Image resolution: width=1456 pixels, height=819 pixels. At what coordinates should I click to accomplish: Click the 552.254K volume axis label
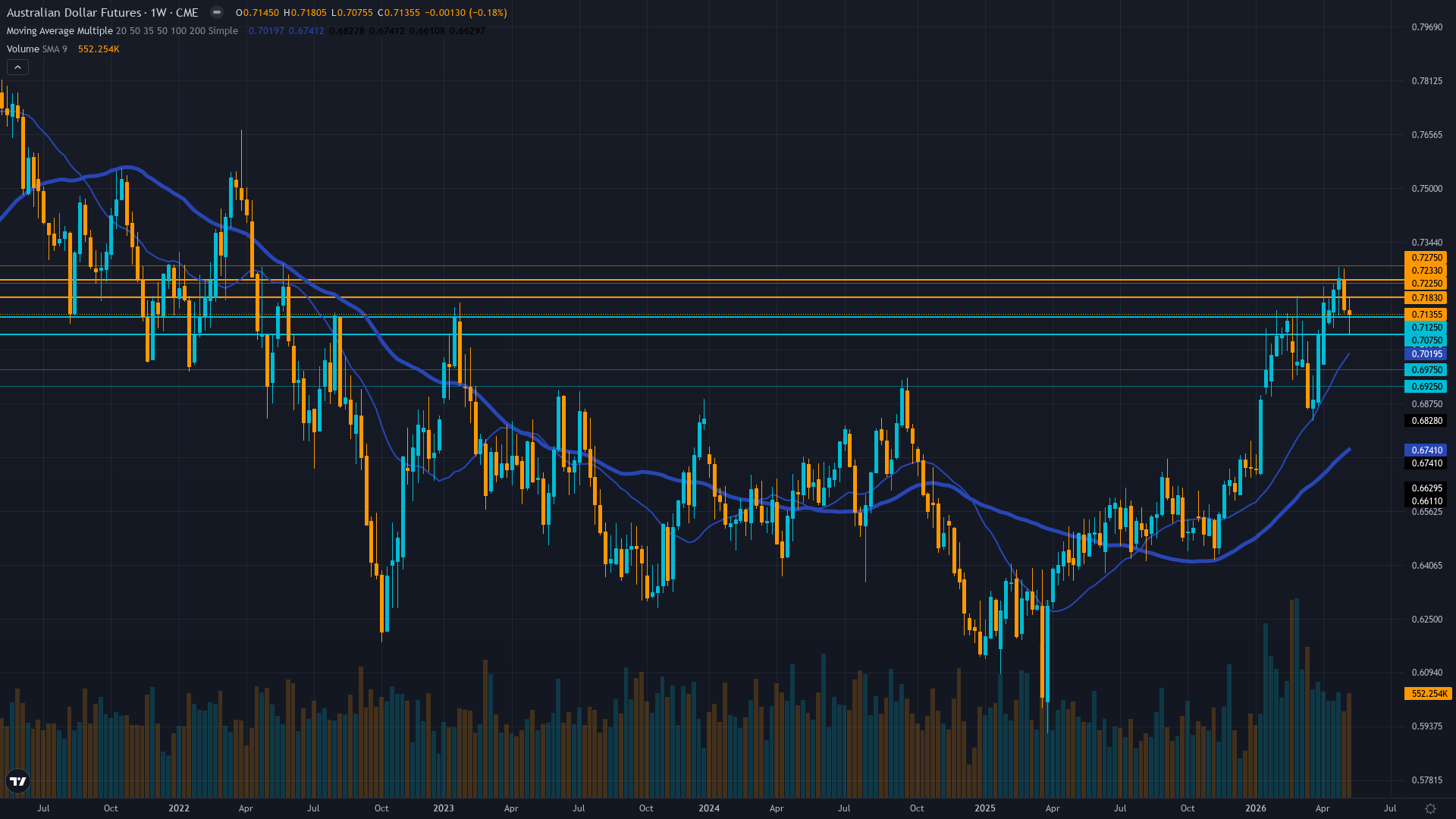pyautogui.click(x=1429, y=694)
